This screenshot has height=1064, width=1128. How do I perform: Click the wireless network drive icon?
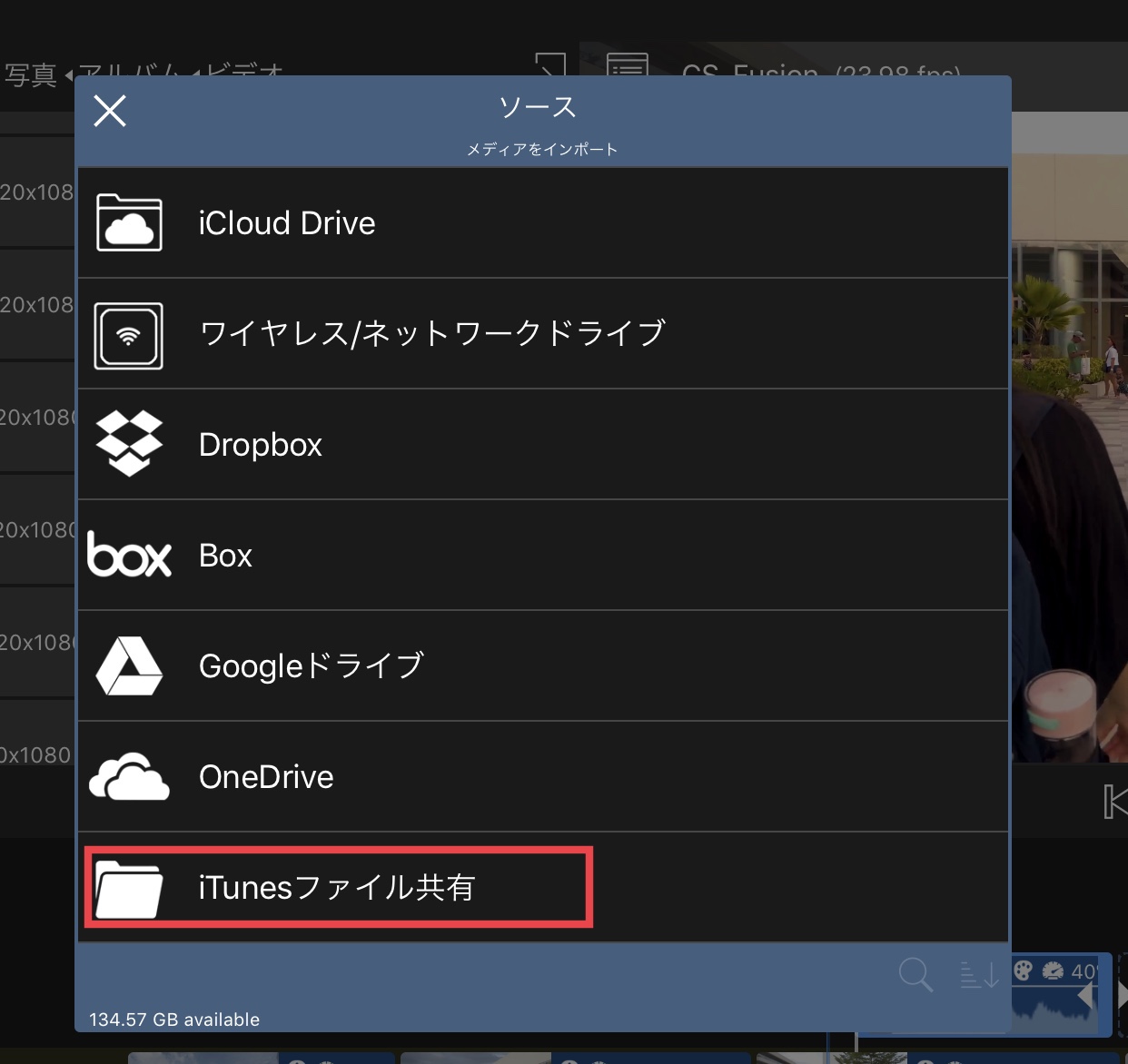[x=129, y=336]
